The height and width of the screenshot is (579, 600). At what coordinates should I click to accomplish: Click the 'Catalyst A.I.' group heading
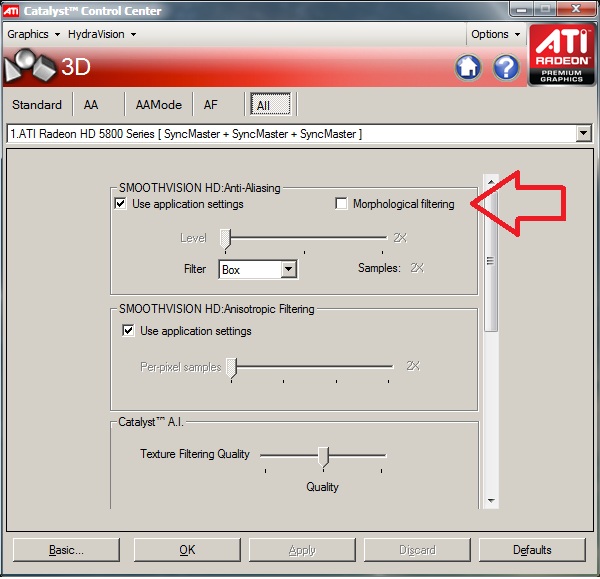151,422
